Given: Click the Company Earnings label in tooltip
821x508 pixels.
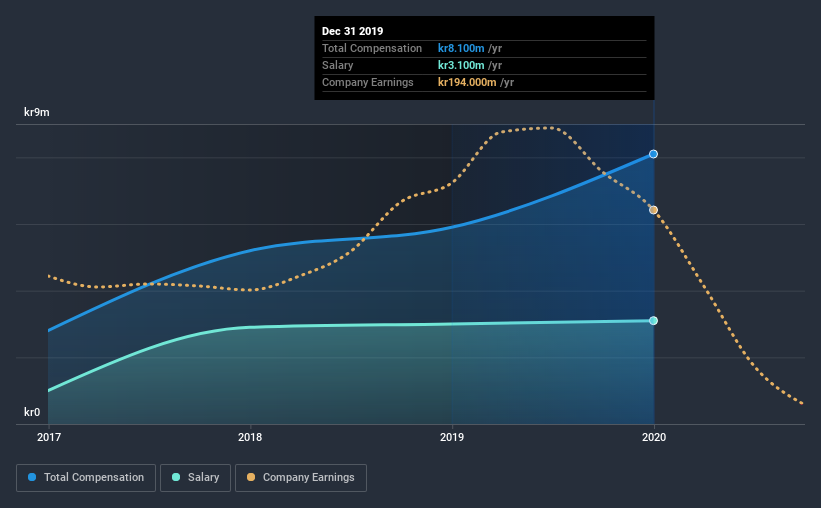Looking at the screenshot, I should (368, 82).
